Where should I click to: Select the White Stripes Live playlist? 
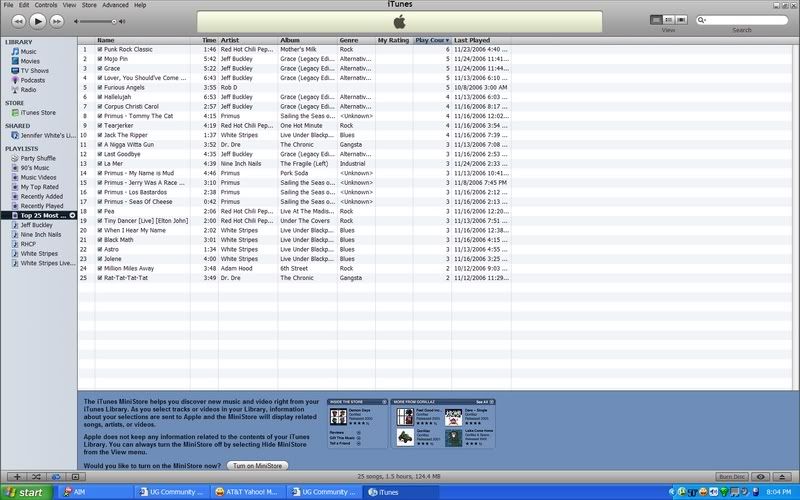click(x=43, y=263)
